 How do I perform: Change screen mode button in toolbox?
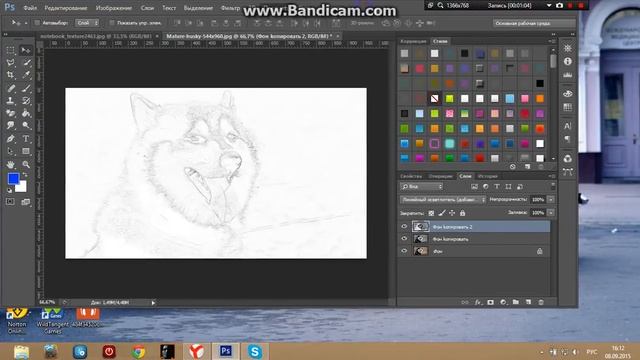26,202
